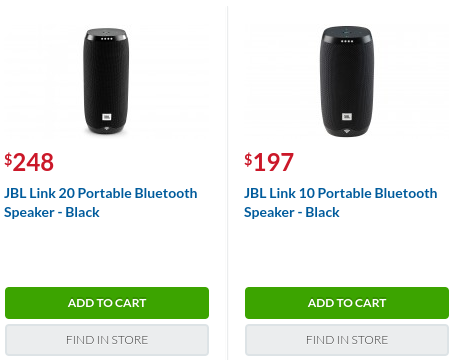Select the $197 price label
The width and height of the screenshot is (455, 360).
269,162
